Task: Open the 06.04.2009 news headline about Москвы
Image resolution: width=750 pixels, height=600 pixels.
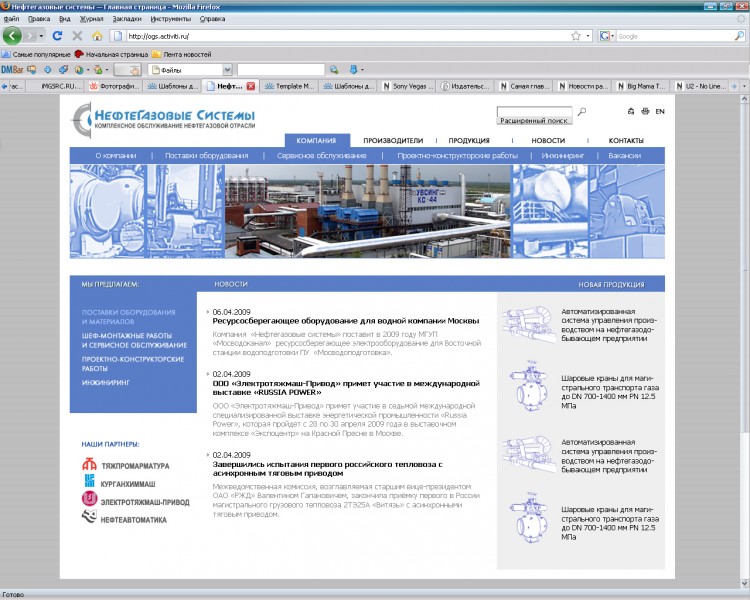Action: (346, 321)
